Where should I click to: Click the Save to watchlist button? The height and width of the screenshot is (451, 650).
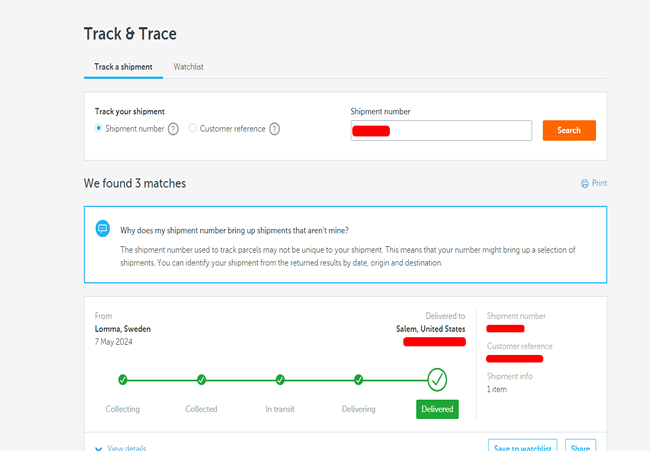pyautogui.click(x=522, y=446)
